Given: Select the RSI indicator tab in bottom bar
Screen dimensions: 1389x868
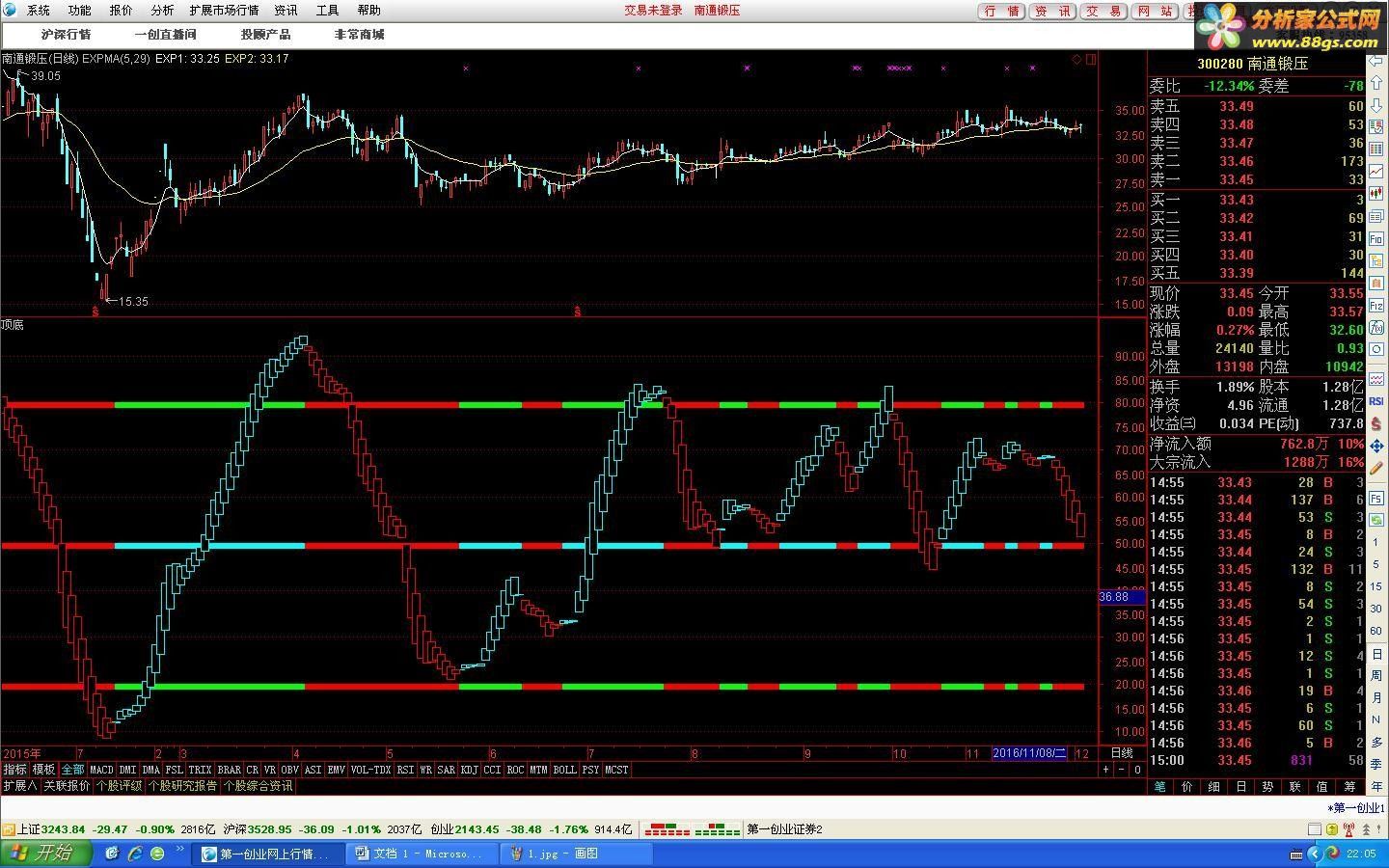Looking at the screenshot, I should [x=405, y=770].
